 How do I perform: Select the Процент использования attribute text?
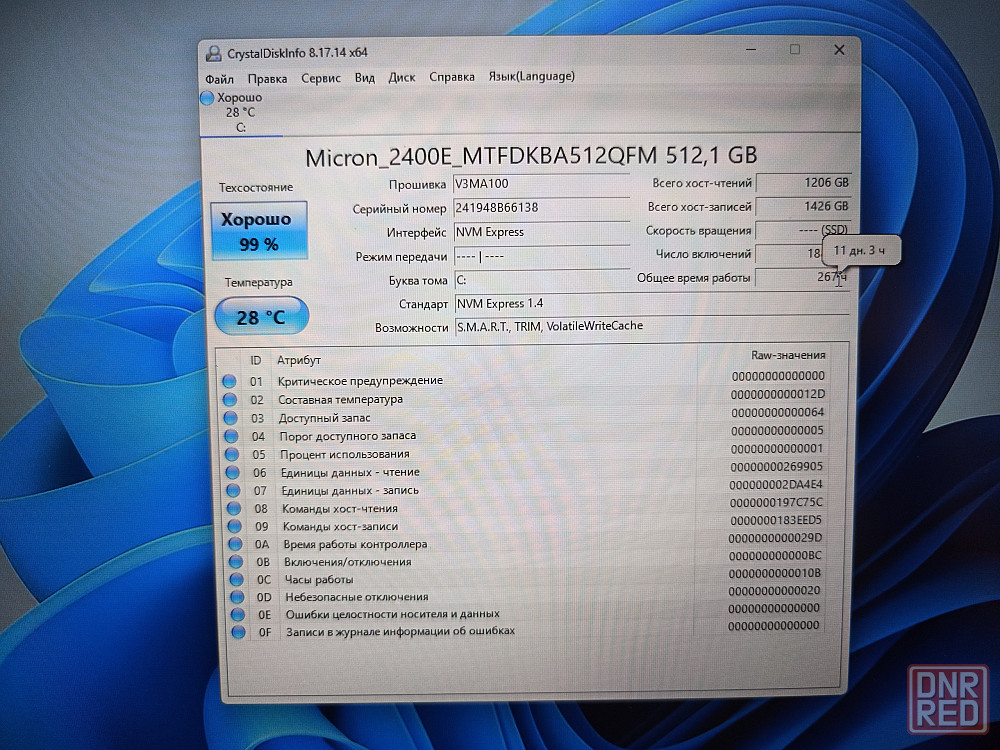click(345, 454)
